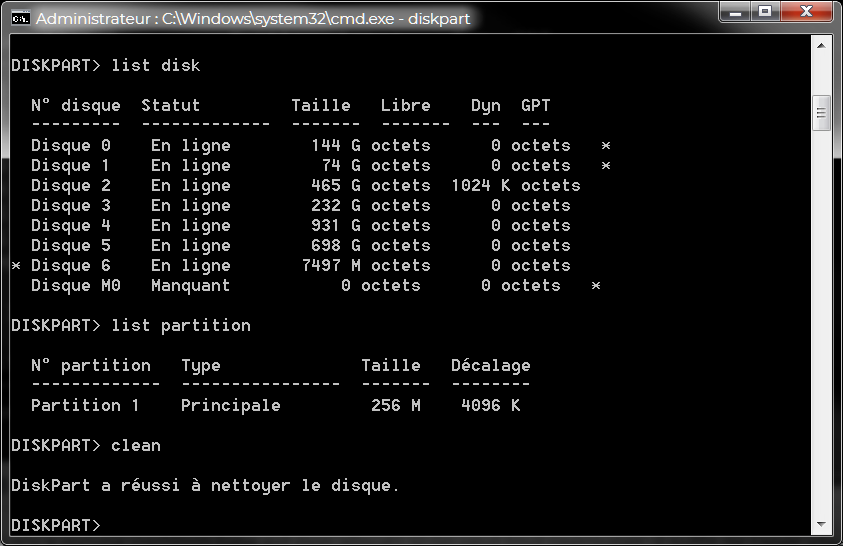The height and width of the screenshot is (546, 843).
Task: Click the asterisk marking the selected Disque 6
Action: click(16, 266)
